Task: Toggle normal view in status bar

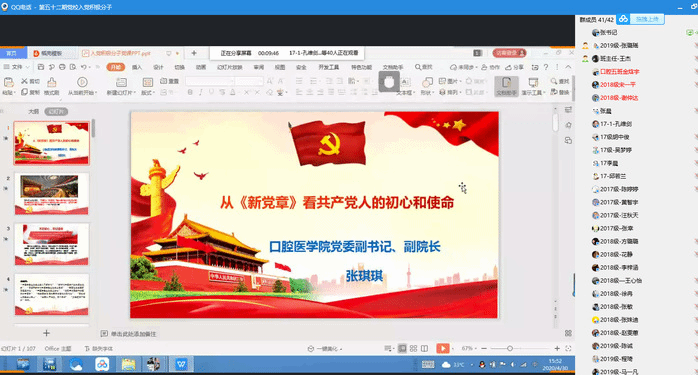Action: [x=402, y=348]
